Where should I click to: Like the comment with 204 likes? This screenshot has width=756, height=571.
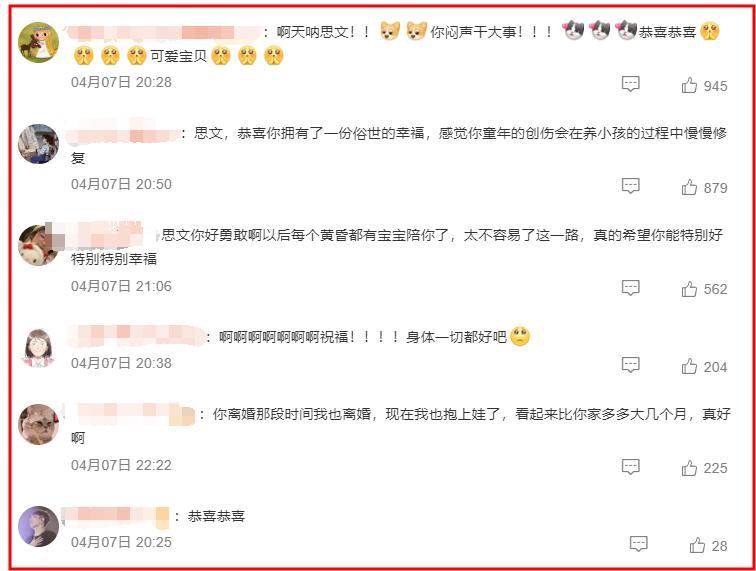[689, 367]
